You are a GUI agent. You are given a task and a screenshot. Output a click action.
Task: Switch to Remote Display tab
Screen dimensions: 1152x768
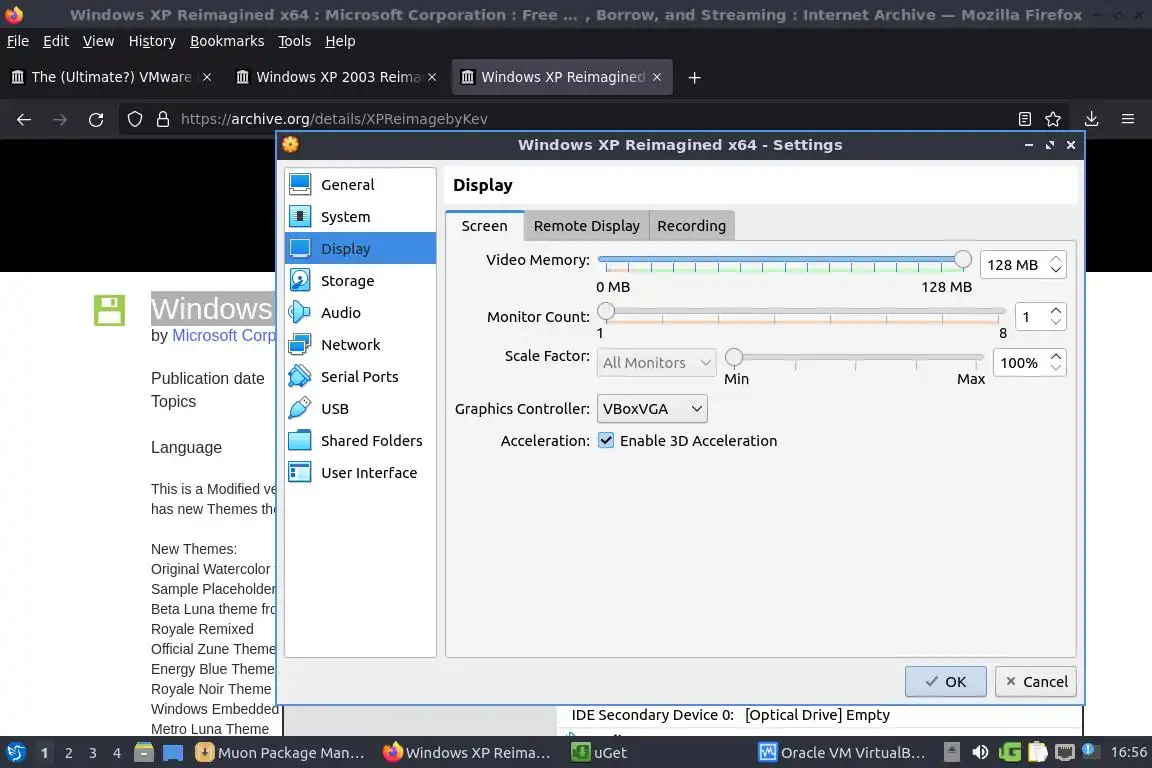click(x=586, y=226)
